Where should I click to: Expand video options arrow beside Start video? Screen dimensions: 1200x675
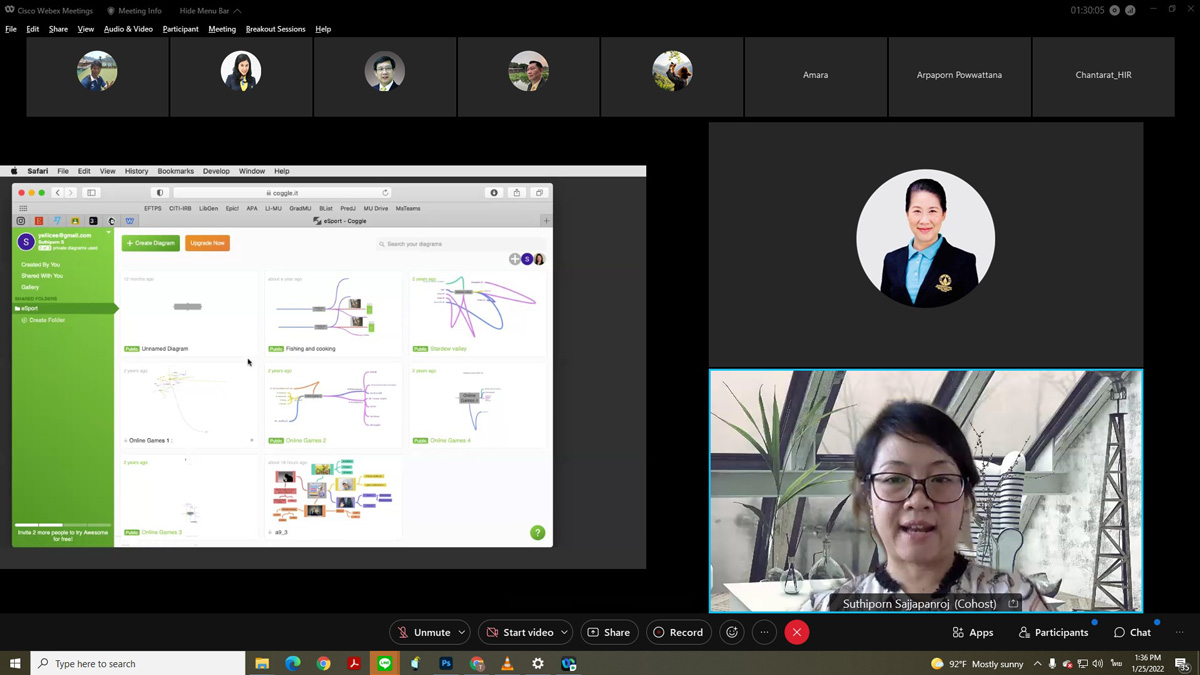[565, 632]
